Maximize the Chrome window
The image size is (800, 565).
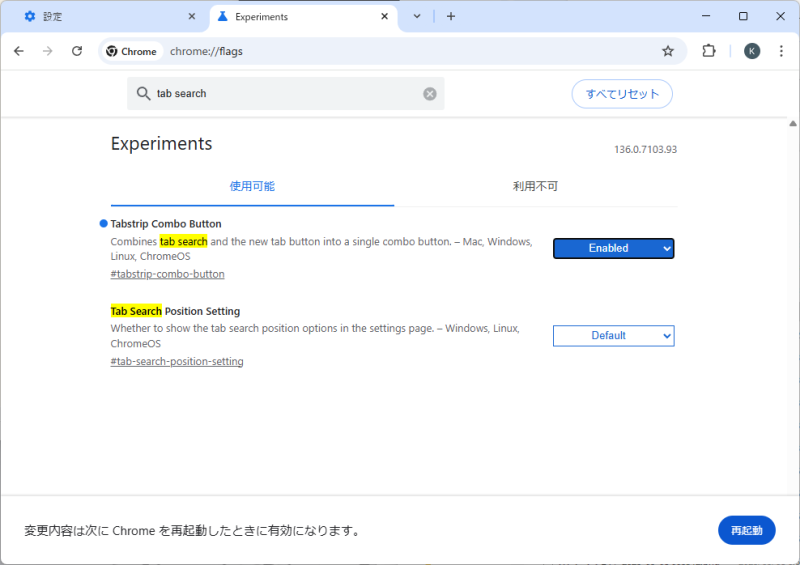pyautogui.click(x=743, y=16)
